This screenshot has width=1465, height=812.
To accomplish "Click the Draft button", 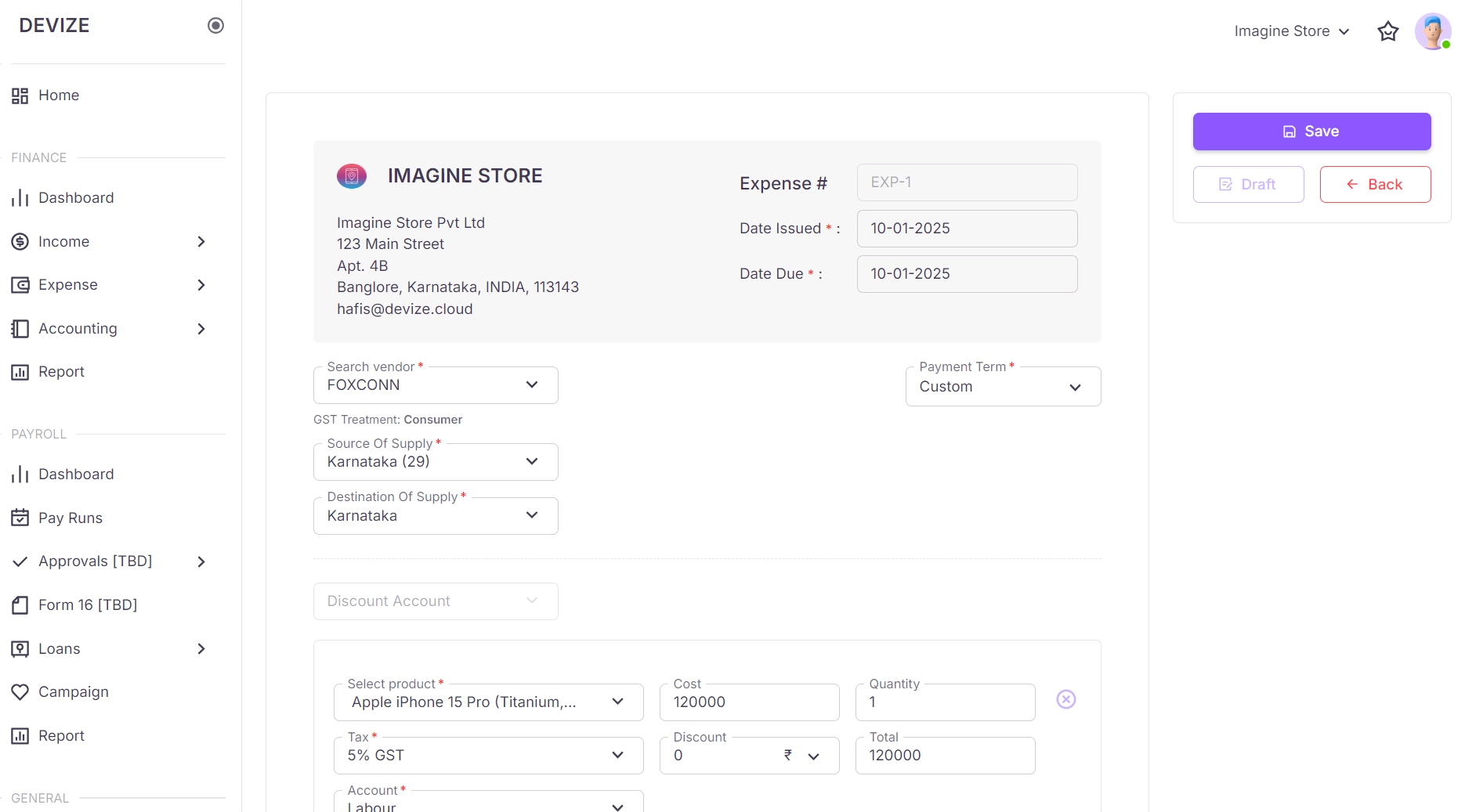I will click(x=1248, y=185).
